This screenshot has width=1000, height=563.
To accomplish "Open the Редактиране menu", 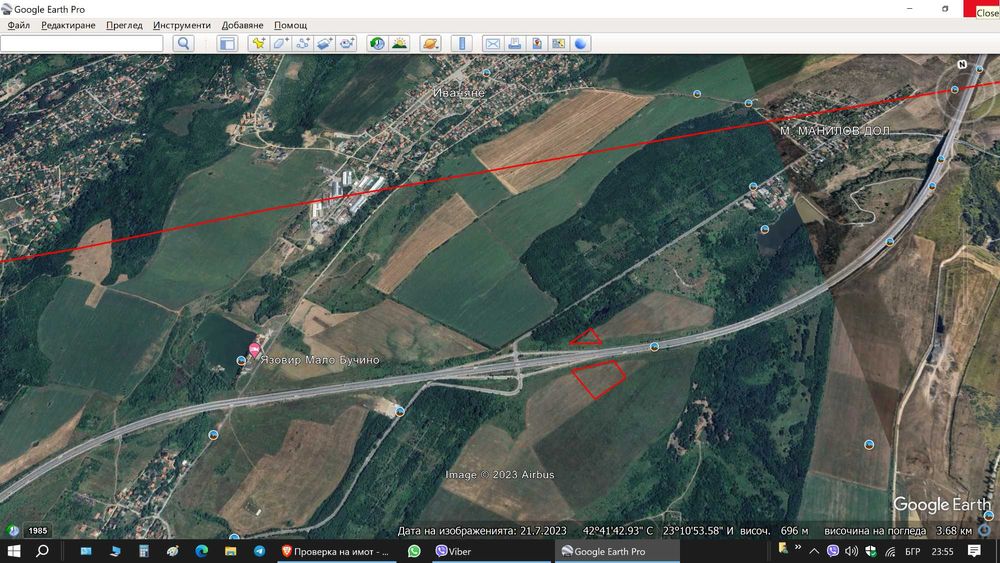I will pos(68,25).
